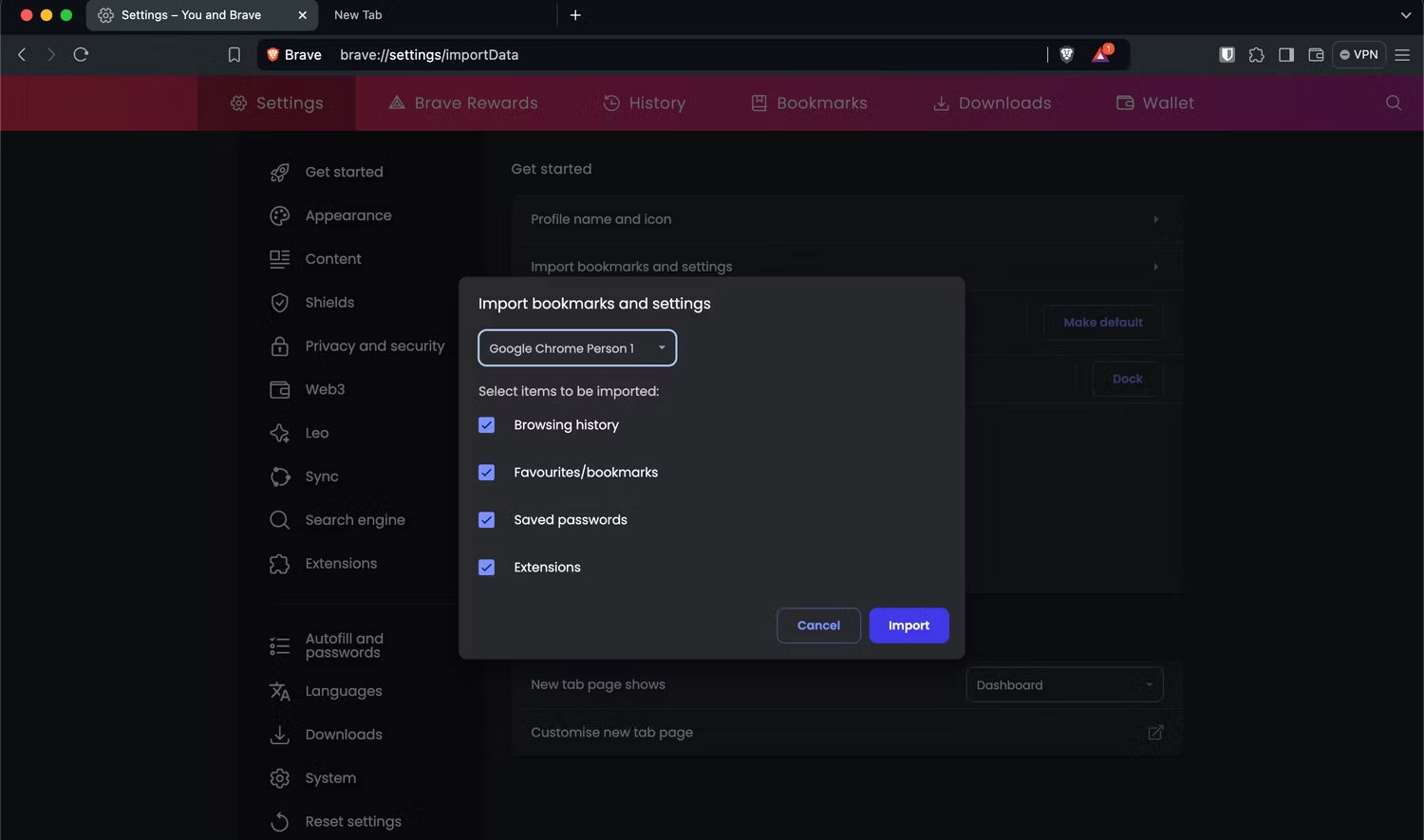Open the Brave Wallet toolbar icon
The width and height of the screenshot is (1424, 840).
point(1316,55)
